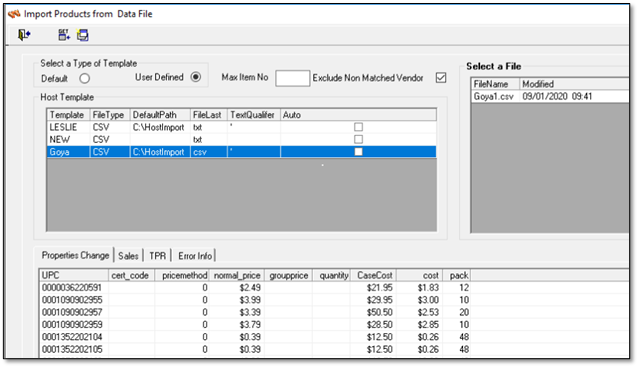Click the exit door icon in toolbar
This screenshot has width=639, height=368.
point(24,35)
